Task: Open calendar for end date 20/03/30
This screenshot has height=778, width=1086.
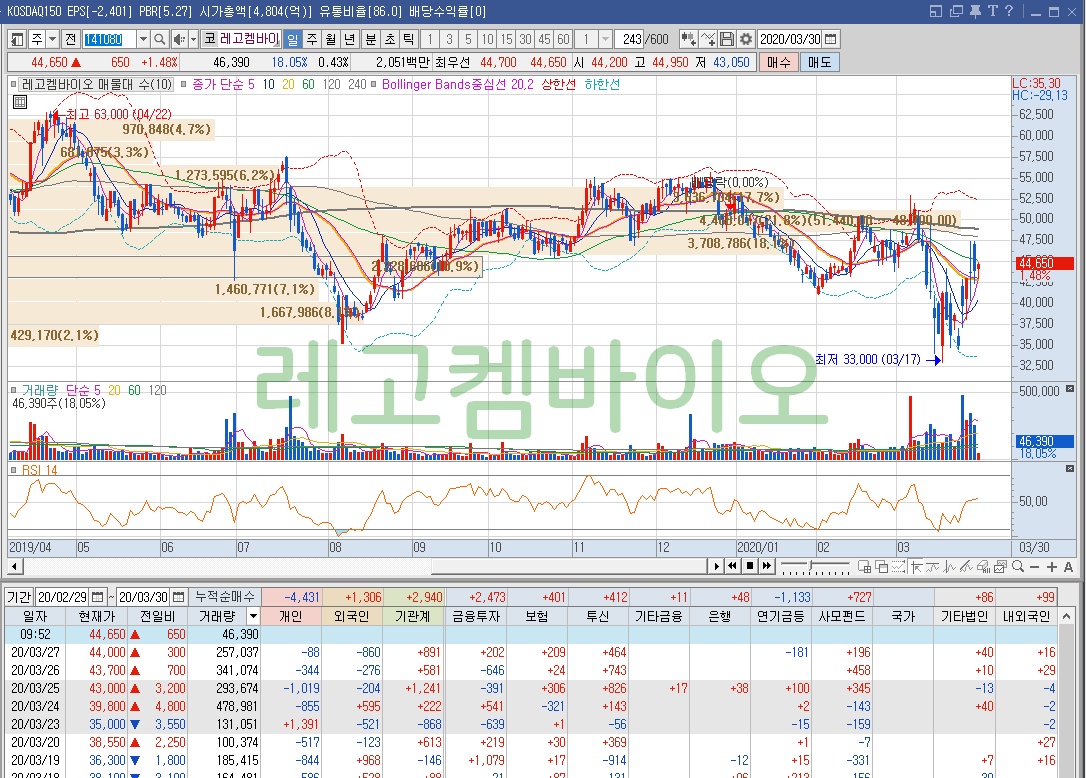Action: coord(179,596)
